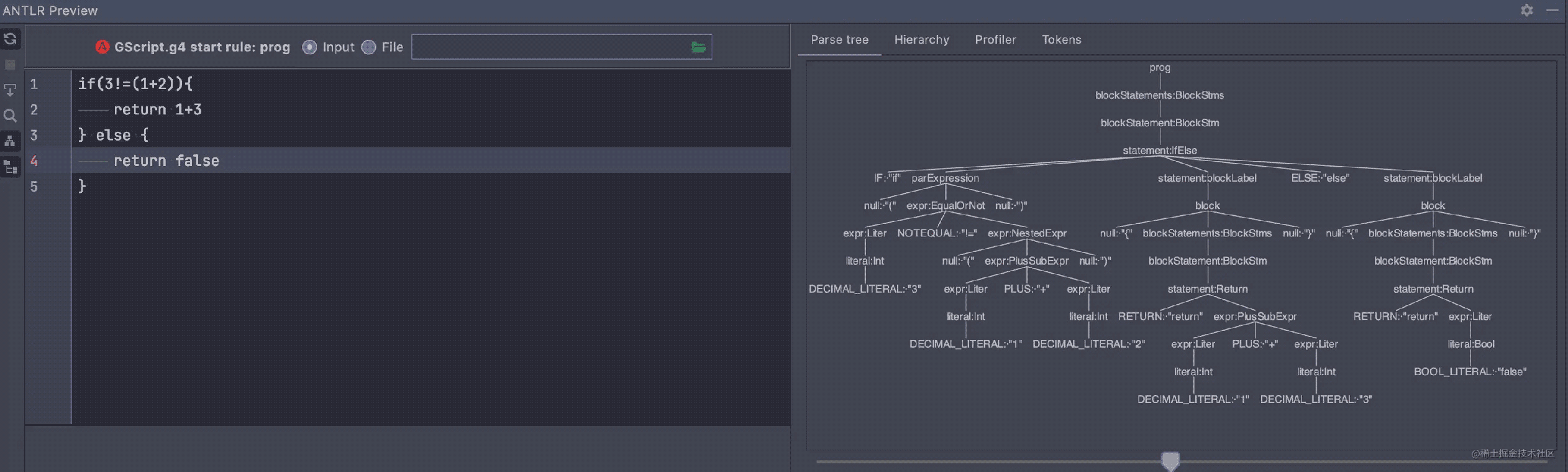Toggle the tree layout hierarchy icon
Viewport: 1568px width, 472px height.
tap(10, 141)
